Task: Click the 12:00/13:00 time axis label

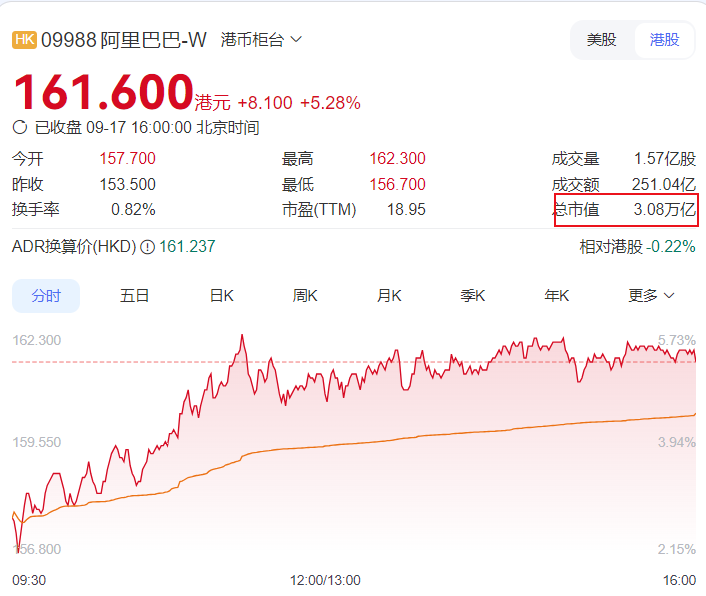Action: point(325,580)
